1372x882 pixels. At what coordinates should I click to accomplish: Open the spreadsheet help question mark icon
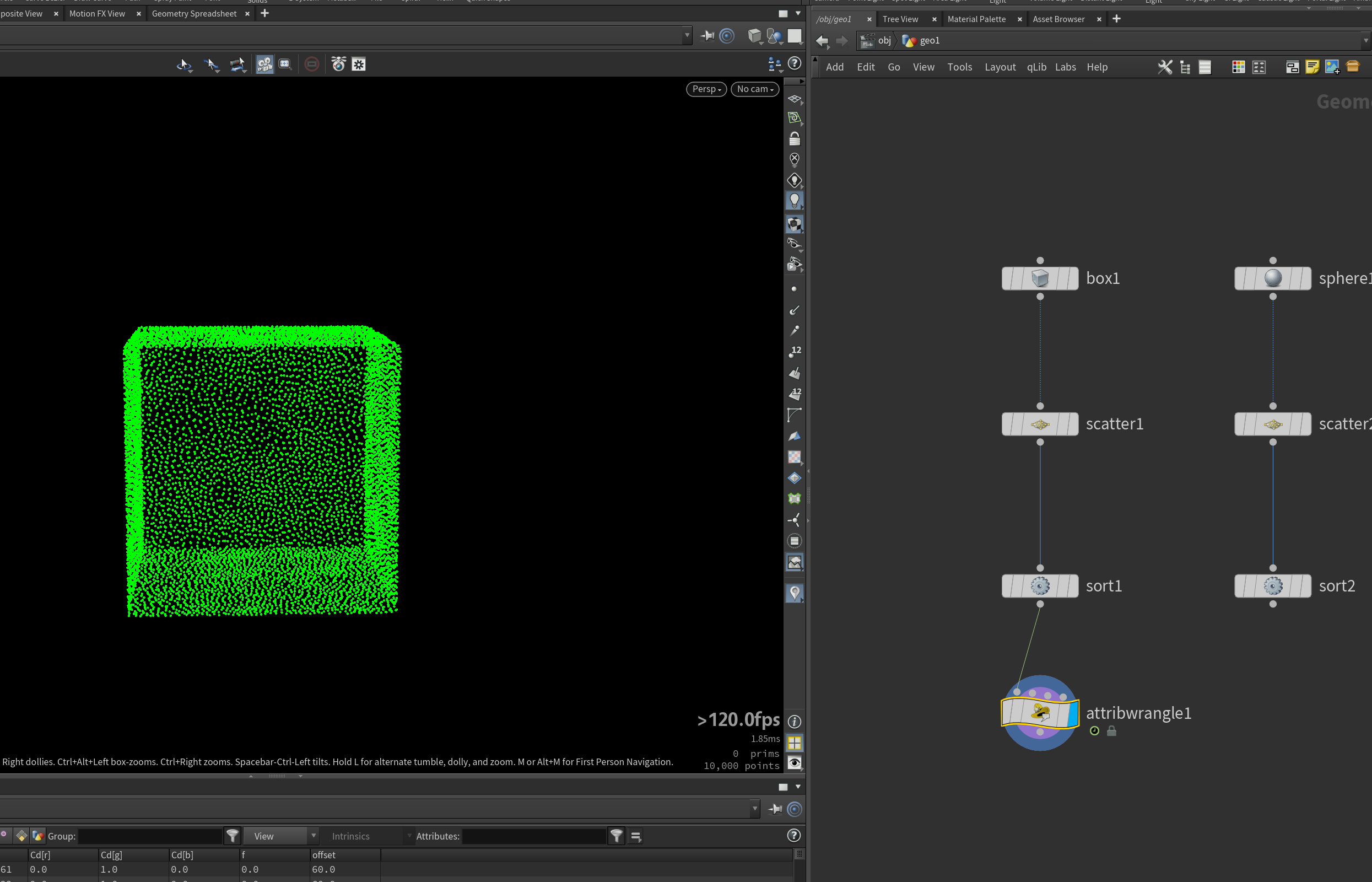(x=794, y=836)
